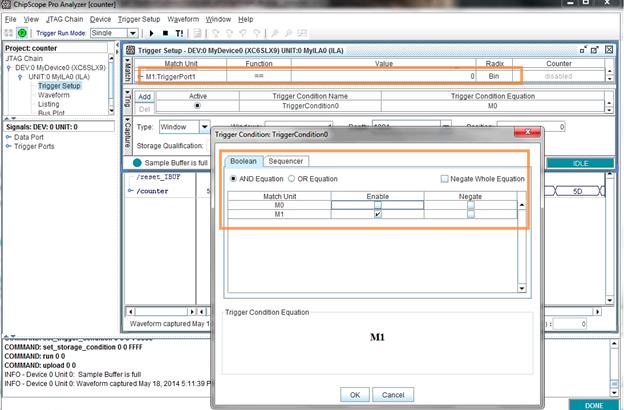This screenshot has width=624, height=410.
Task: Click the Del trigger condition button
Action: click(144, 109)
